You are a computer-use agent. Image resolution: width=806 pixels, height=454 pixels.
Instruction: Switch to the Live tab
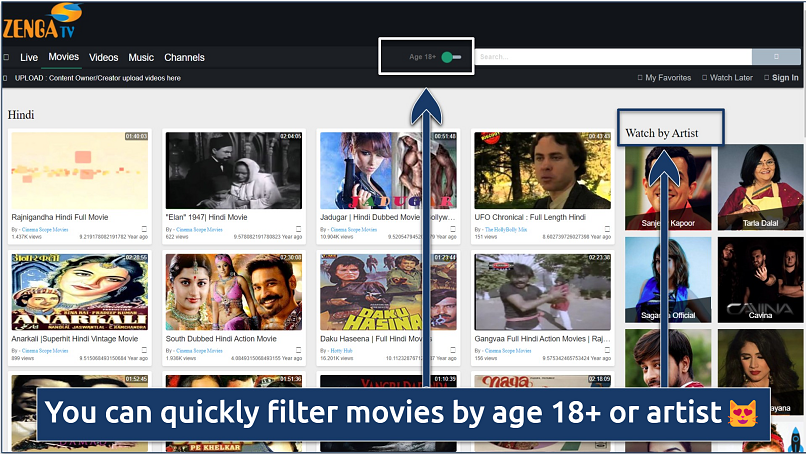[x=29, y=58]
